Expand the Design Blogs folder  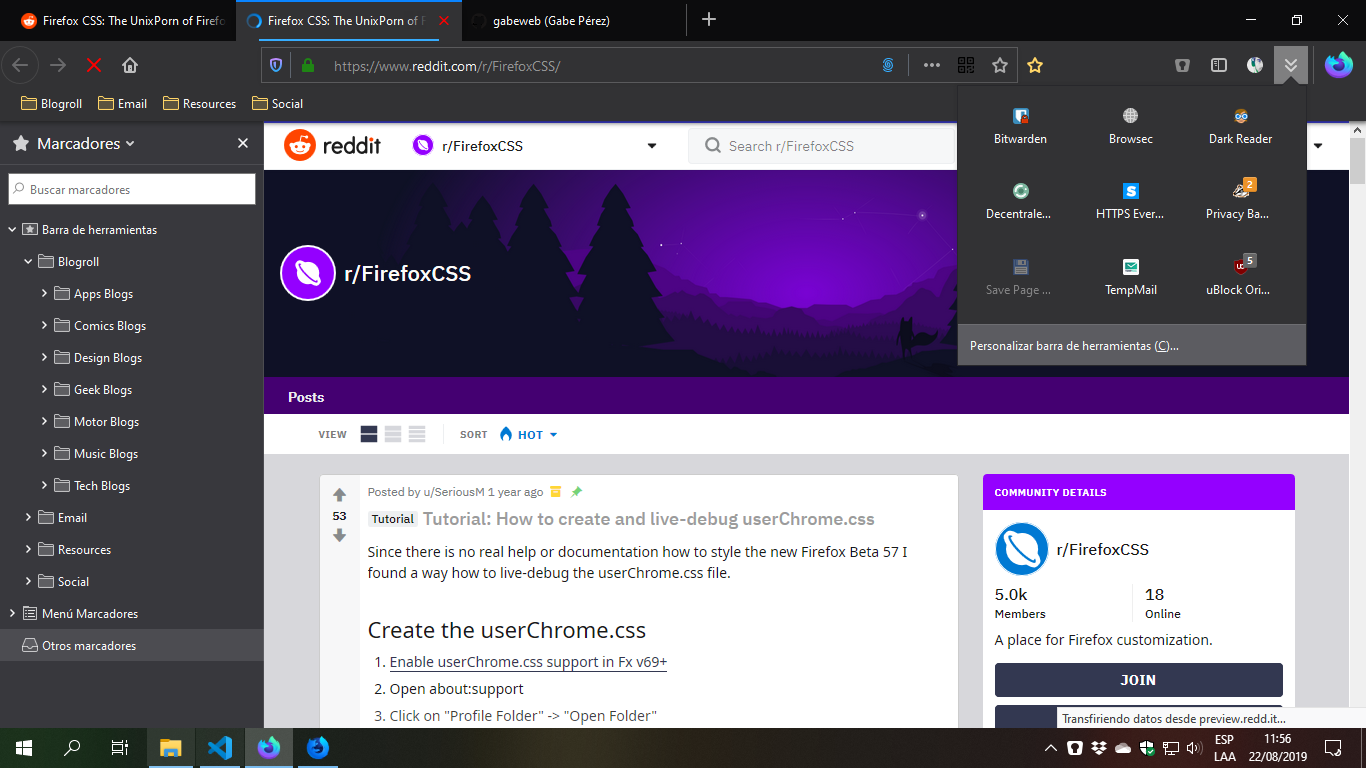(x=45, y=358)
